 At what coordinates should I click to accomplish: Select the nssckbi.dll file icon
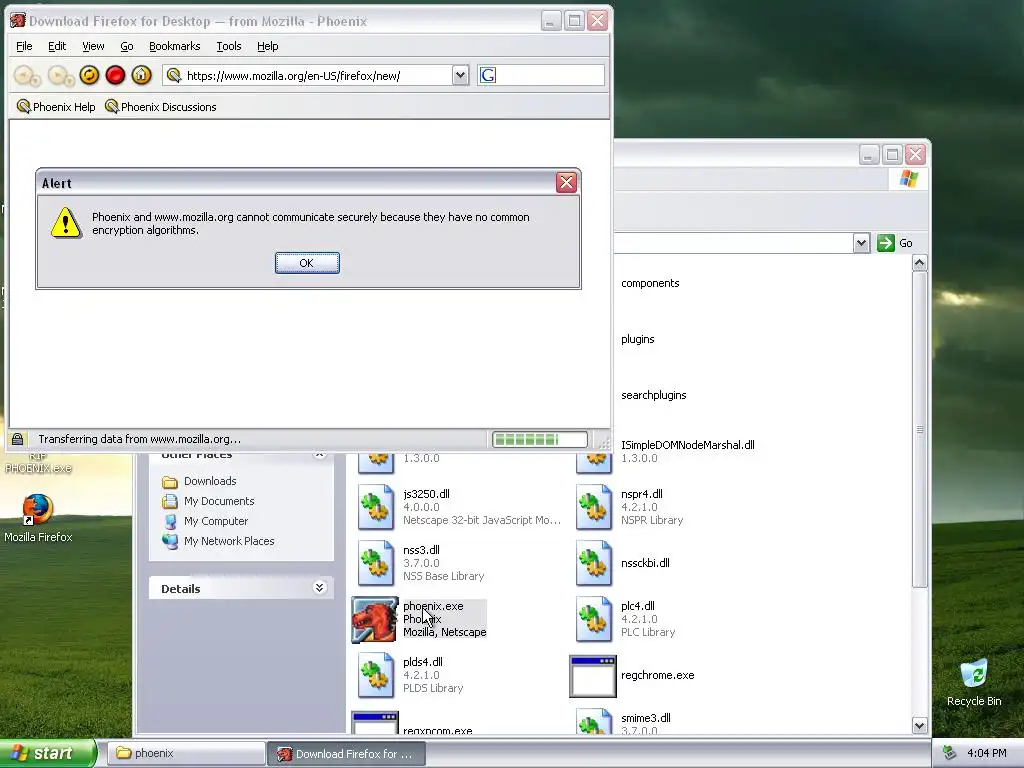click(x=594, y=563)
